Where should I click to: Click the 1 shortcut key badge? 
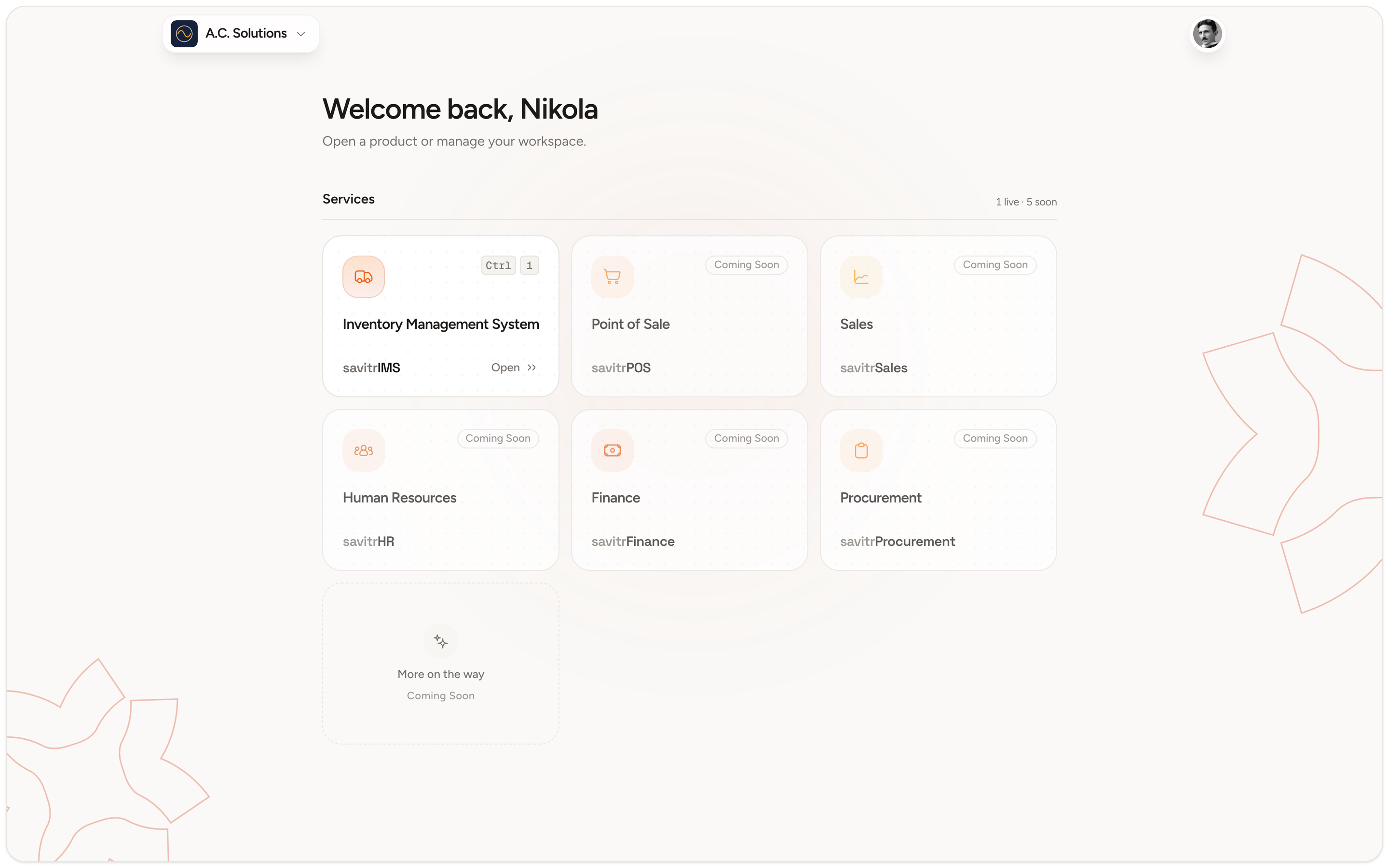(x=529, y=265)
